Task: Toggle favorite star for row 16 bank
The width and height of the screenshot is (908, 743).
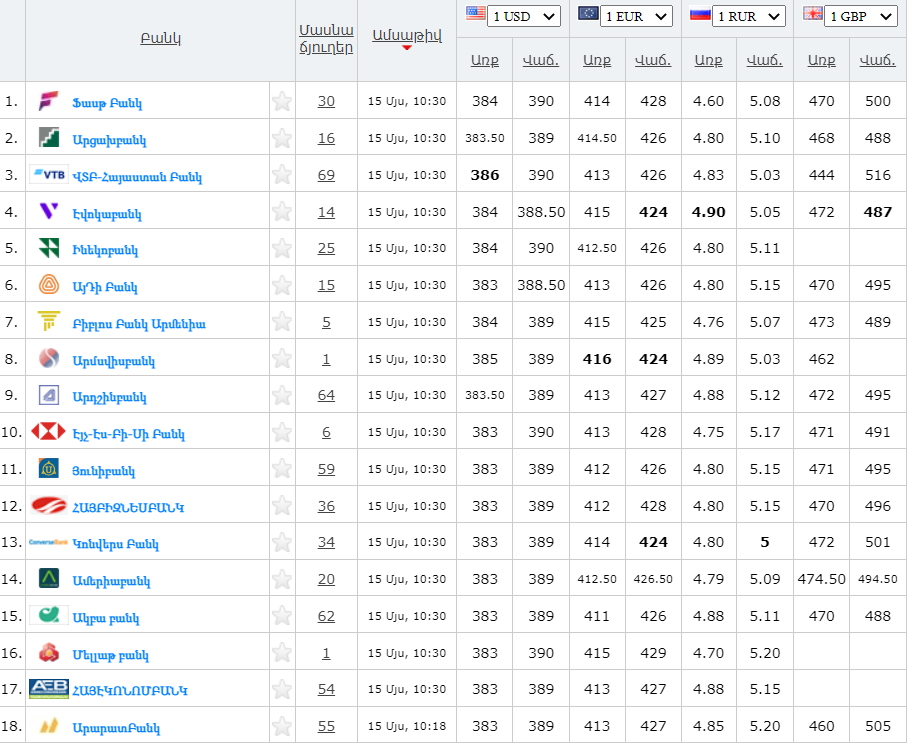Action: [x=282, y=653]
